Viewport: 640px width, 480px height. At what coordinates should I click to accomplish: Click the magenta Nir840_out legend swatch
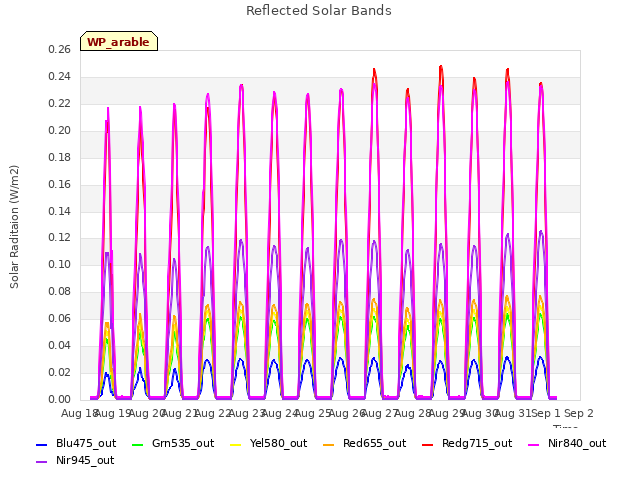534,444
